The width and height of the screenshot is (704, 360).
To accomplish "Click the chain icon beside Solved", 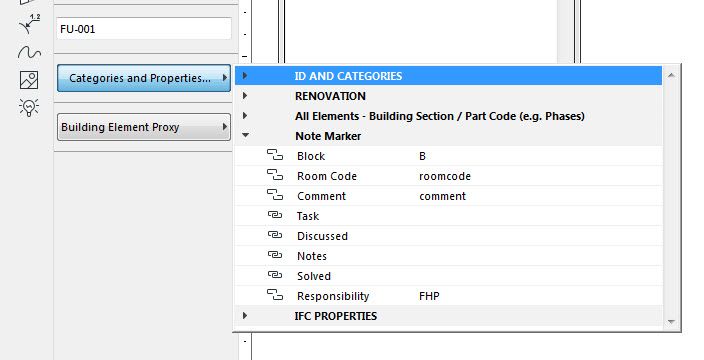I will pos(275,275).
